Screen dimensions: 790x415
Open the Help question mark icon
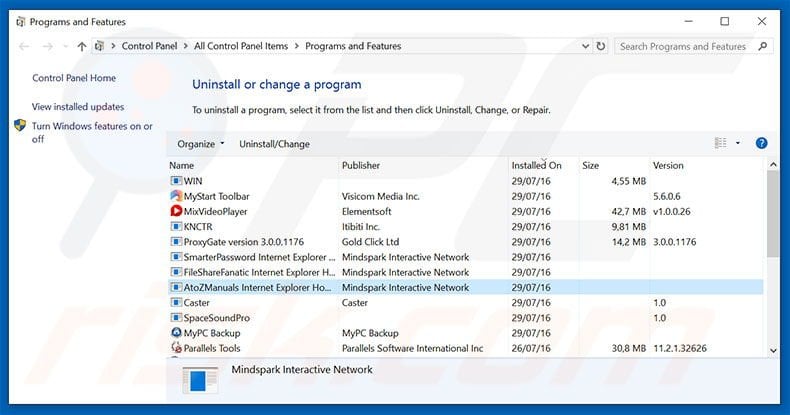pyautogui.click(x=761, y=144)
